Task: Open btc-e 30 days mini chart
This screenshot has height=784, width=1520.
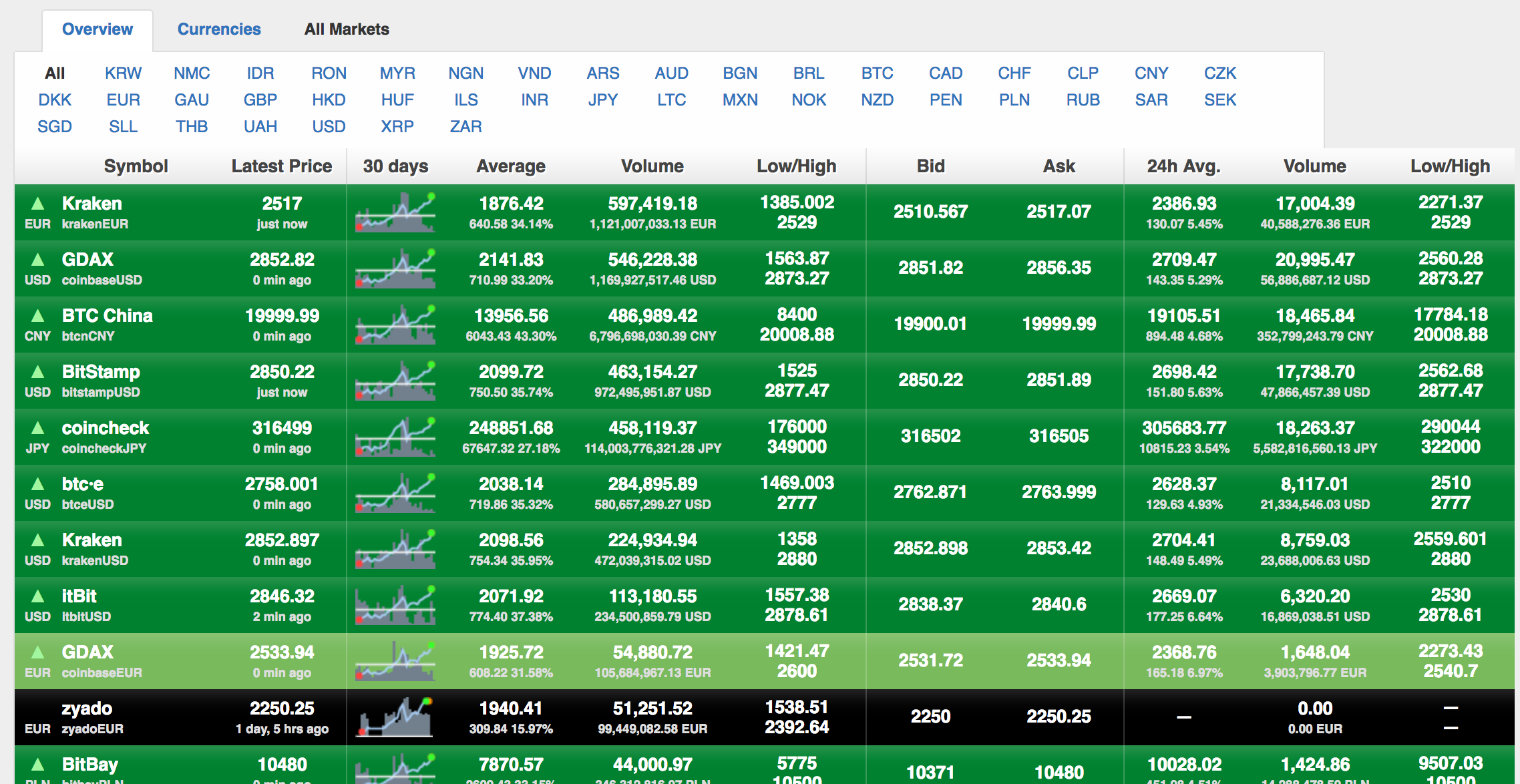Action: click(395, 493)
